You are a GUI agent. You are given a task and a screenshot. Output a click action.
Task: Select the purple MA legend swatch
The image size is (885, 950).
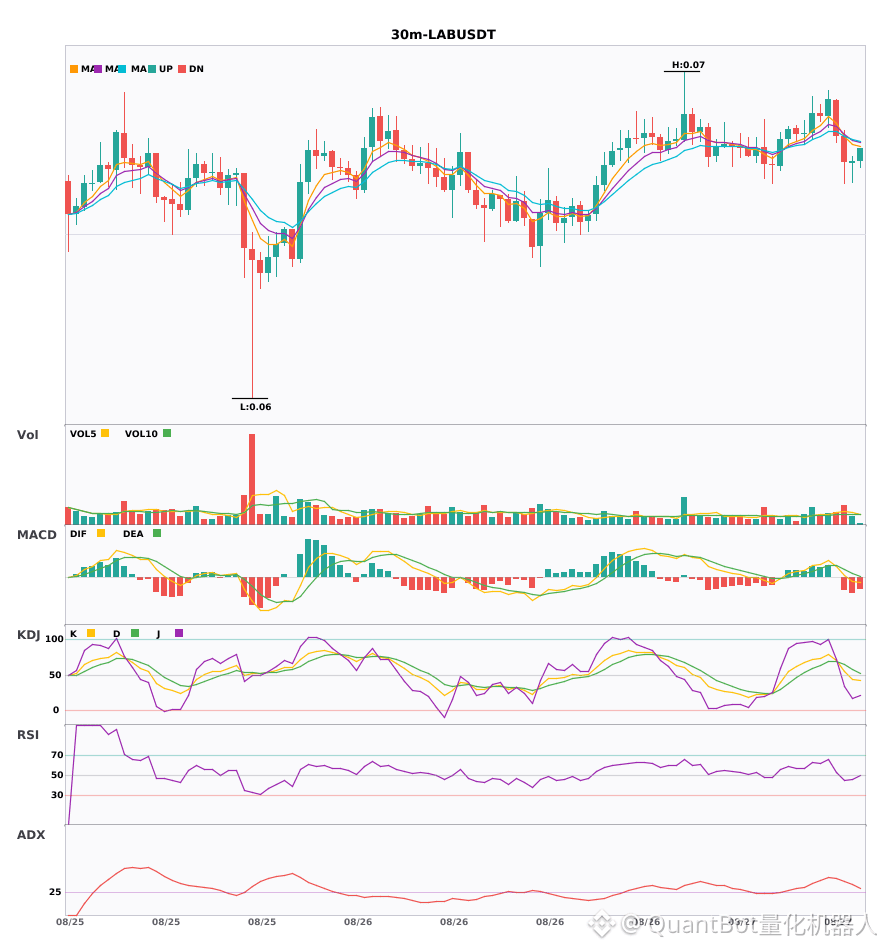pyautogui.click(x=98, y=69)
